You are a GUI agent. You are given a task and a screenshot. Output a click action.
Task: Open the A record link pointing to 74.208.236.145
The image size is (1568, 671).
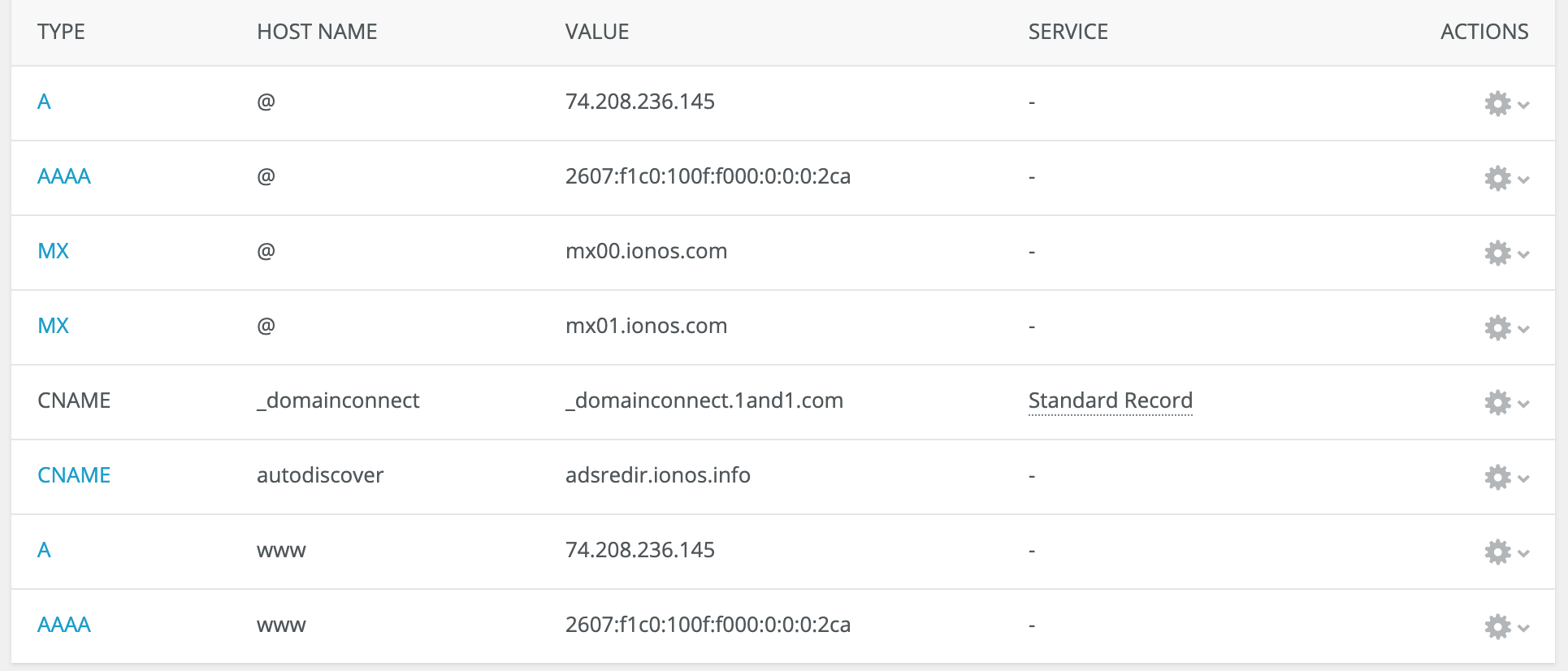(45, 102)
